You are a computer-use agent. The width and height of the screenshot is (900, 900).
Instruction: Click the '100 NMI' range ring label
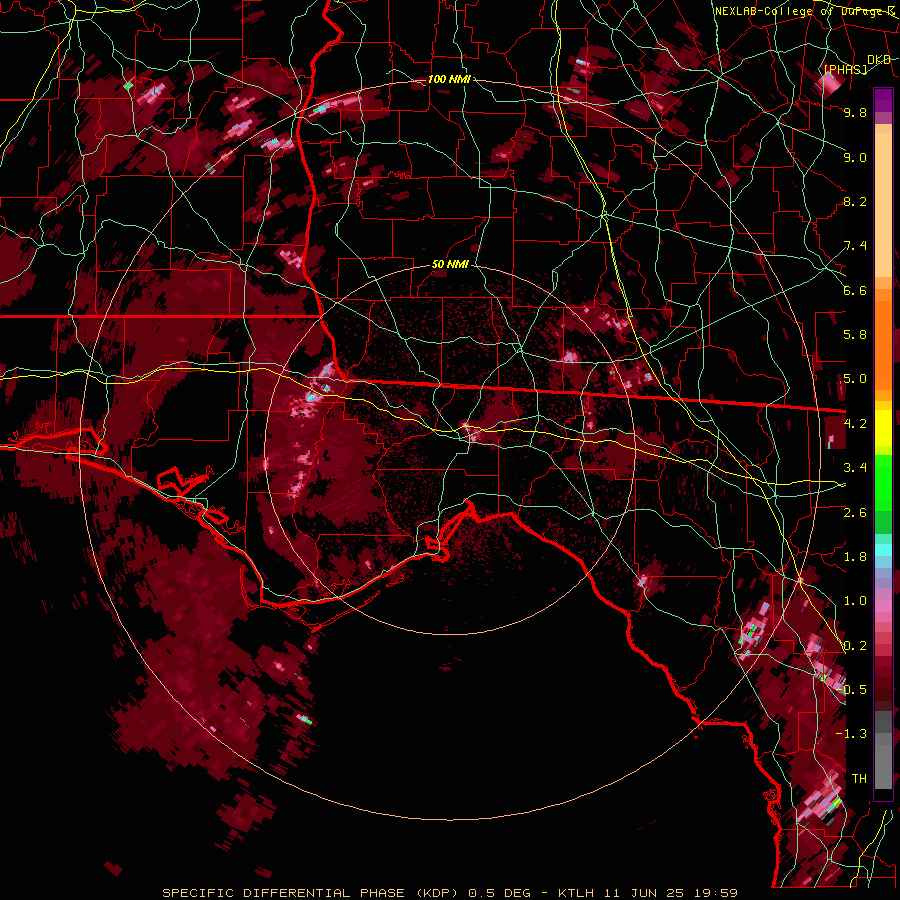click(x=449, y=79)
